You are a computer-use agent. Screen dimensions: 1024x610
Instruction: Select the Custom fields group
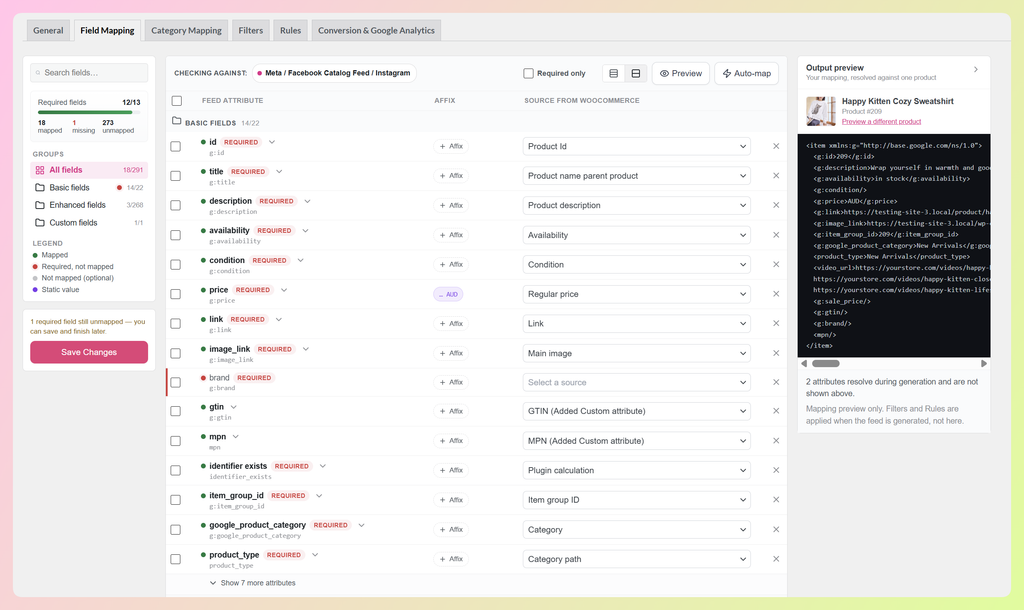point(89,223)
